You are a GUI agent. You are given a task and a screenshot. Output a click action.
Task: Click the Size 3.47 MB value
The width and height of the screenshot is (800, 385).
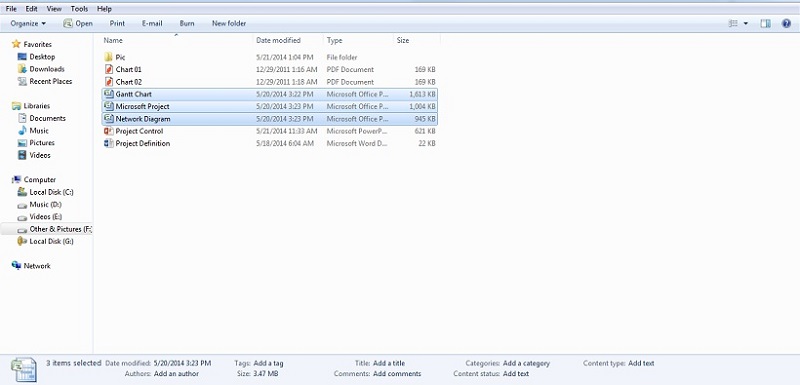(265, 374)
